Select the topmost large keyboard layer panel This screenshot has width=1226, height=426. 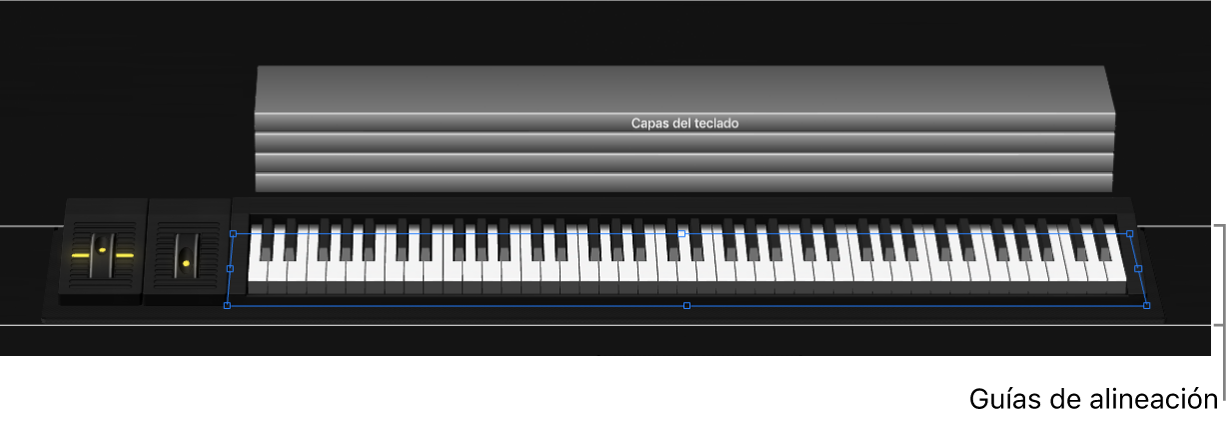point(685,89)
